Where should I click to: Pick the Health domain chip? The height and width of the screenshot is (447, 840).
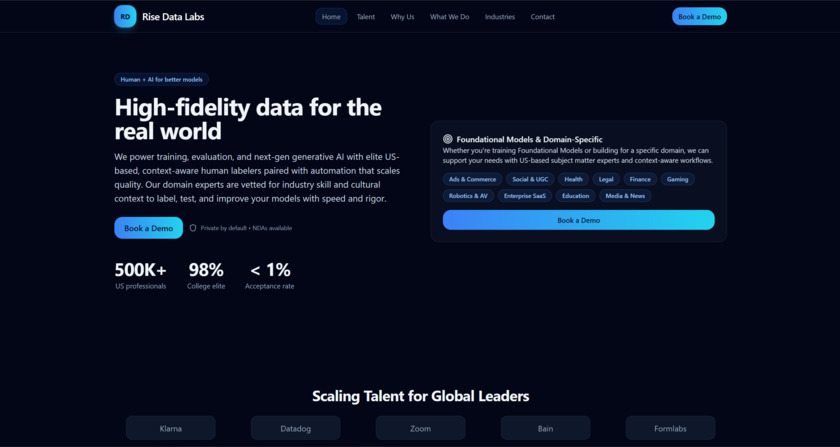573,179
